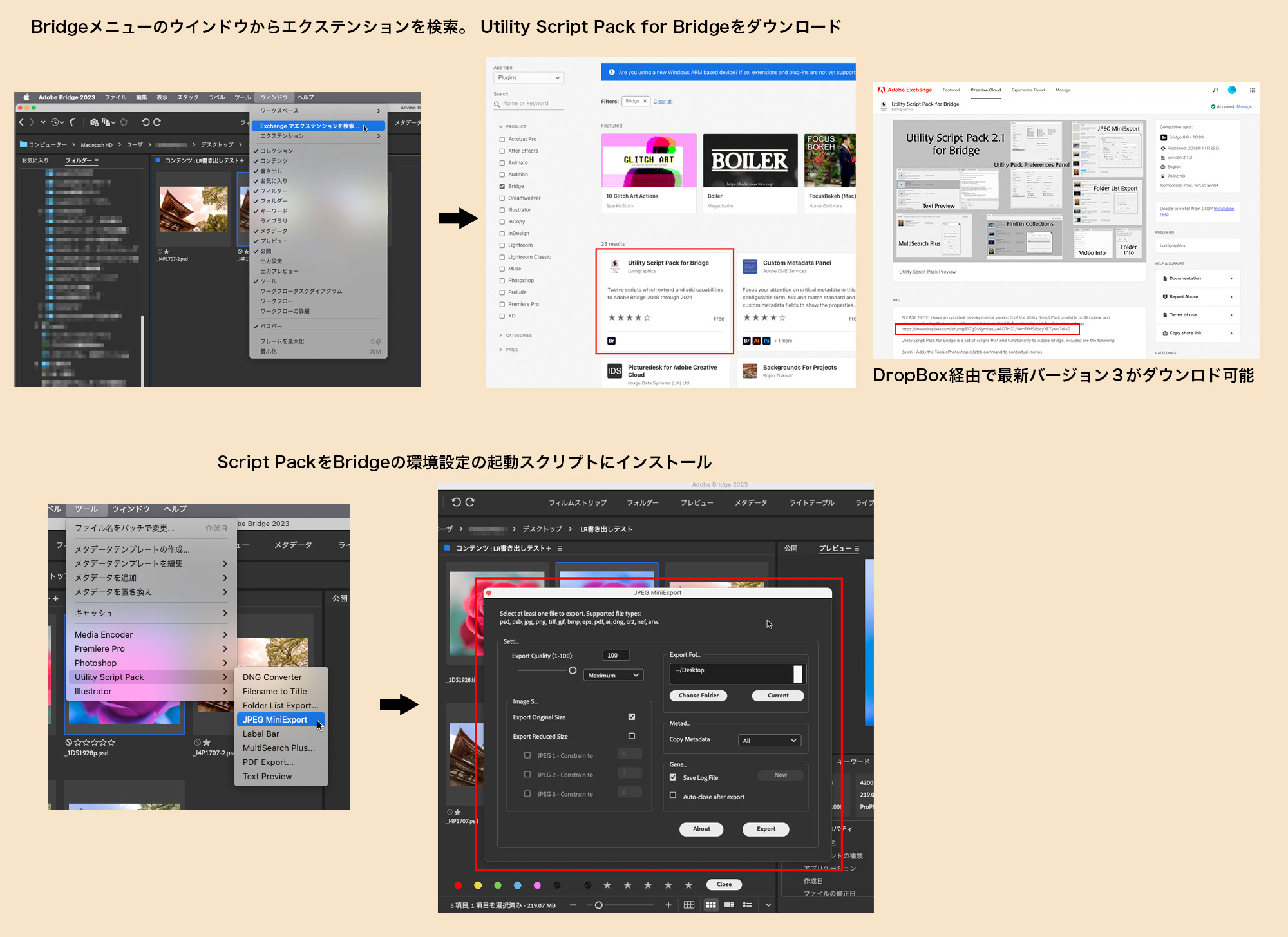The width and height of the screenshot is (1288, 937).
Task: Apply a five-star rating in the filter bar
Action: [688, 885]
